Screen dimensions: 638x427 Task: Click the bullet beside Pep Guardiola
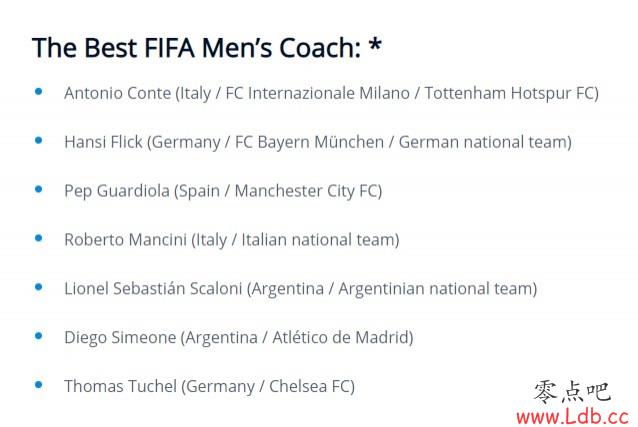pos(39,189)
